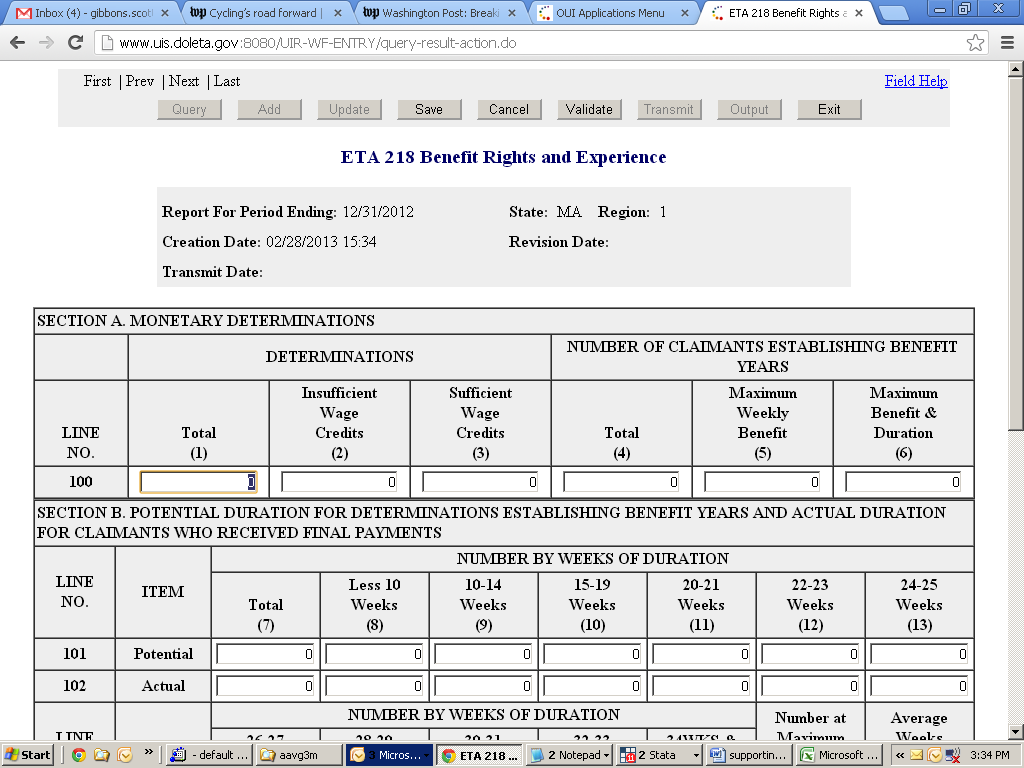1024x768 pixels.
Task: Open a new browser tab
Action: coord(893,13)
